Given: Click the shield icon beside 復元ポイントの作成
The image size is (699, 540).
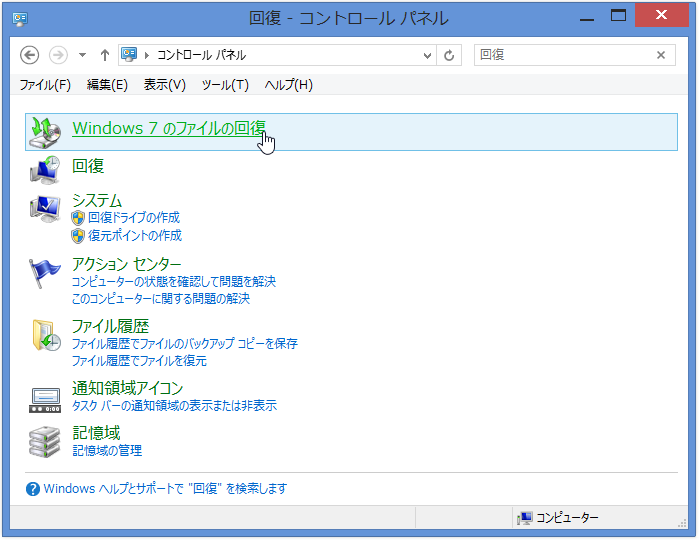Looking at the screenshot, I should (78, 236).
